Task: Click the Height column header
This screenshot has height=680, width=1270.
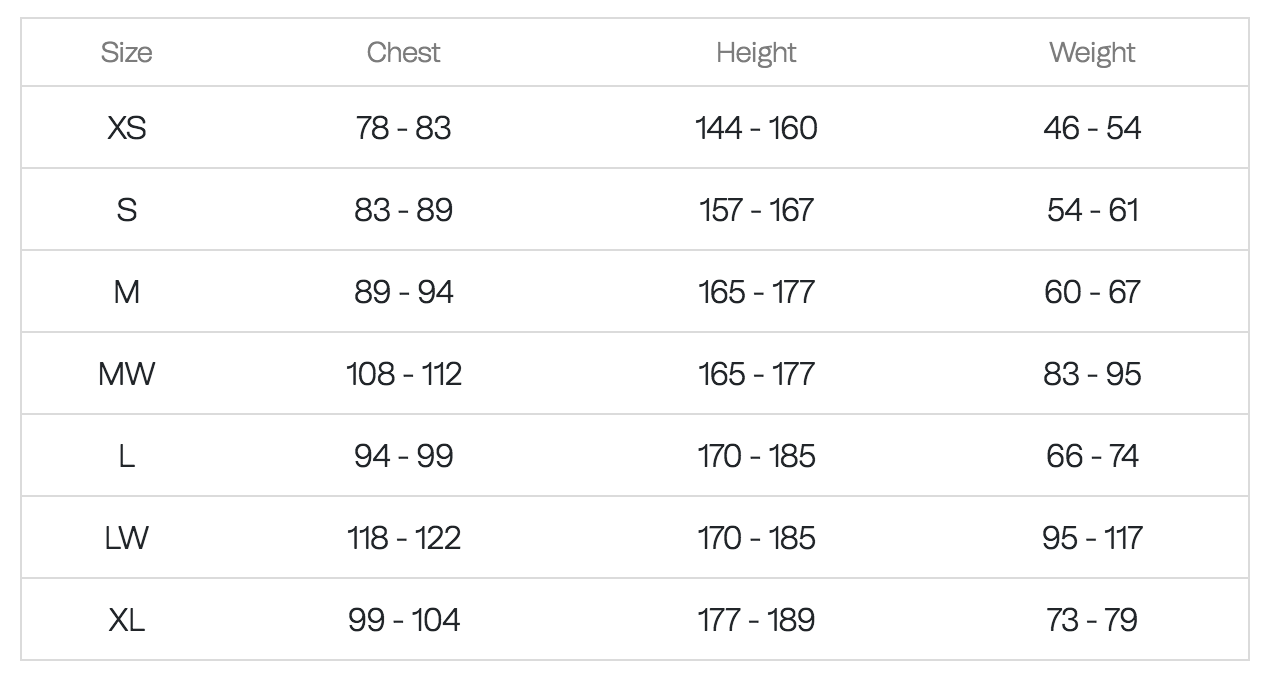Action: (x=756, y=52)
